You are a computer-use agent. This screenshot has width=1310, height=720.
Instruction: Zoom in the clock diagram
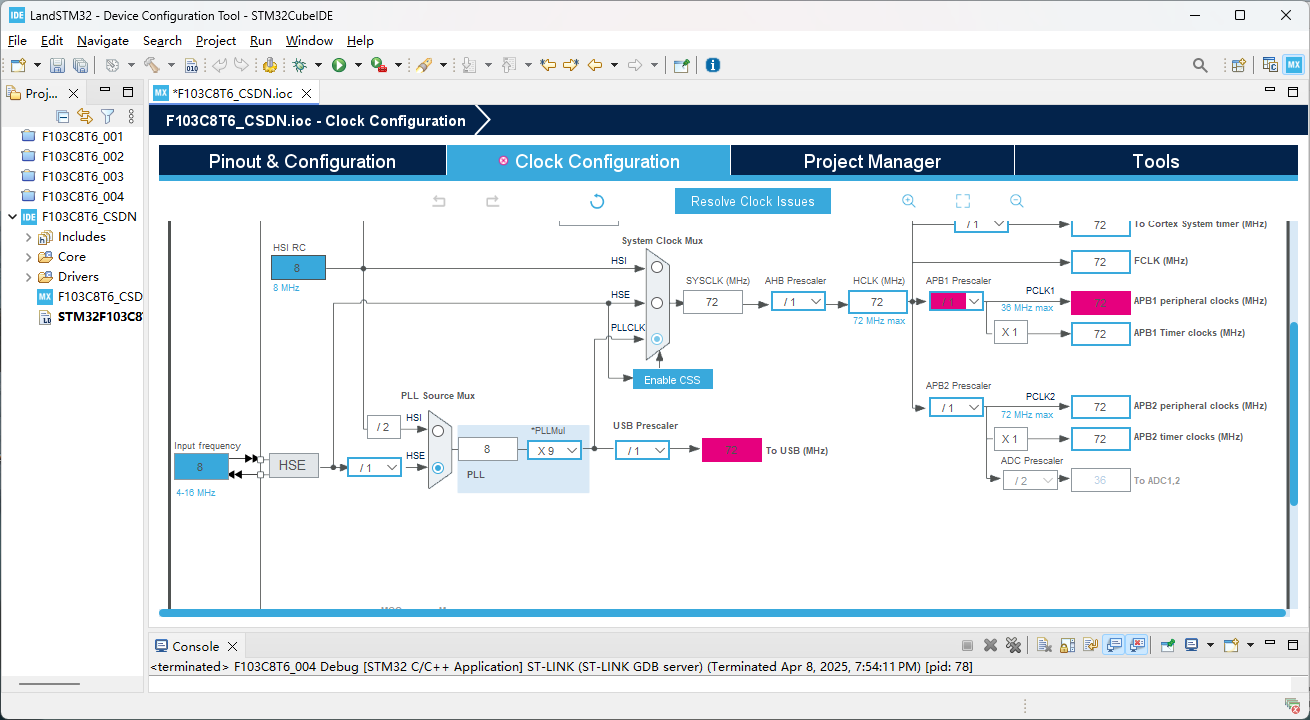pyautogui.click(x=909, y=201)
